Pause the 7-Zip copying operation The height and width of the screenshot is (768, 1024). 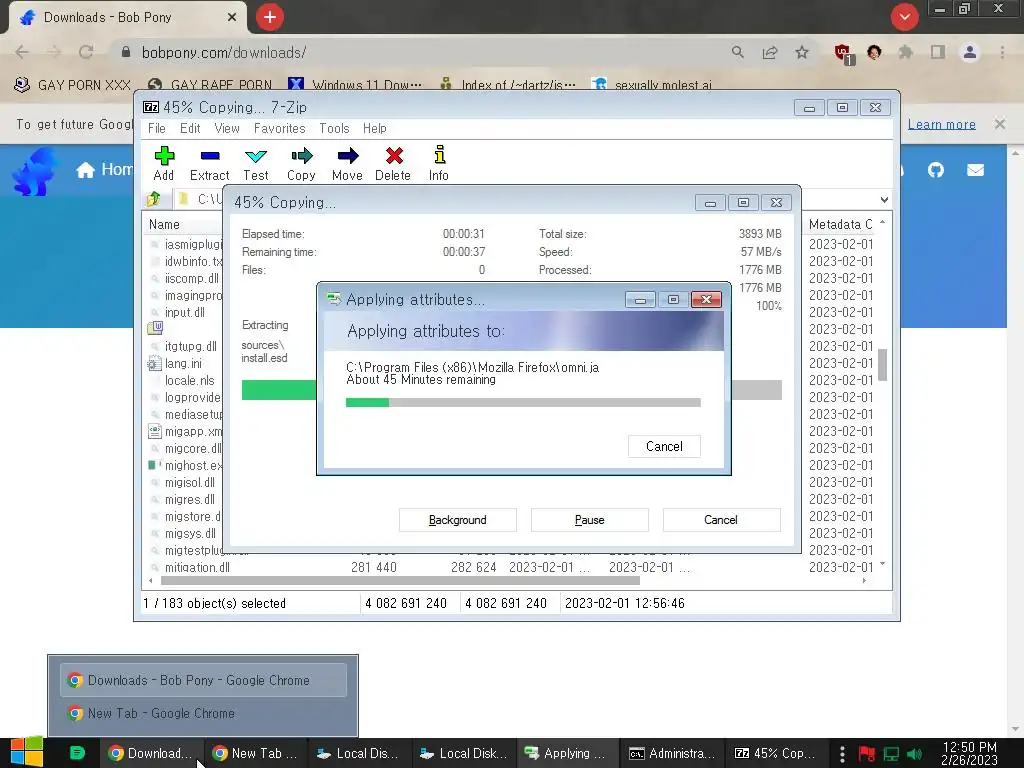[x=590, y=520]
